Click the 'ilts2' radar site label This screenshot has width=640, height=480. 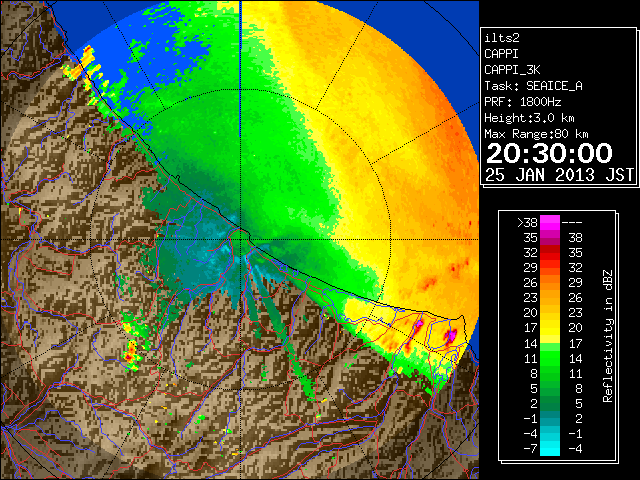click(x=502, y=38)
